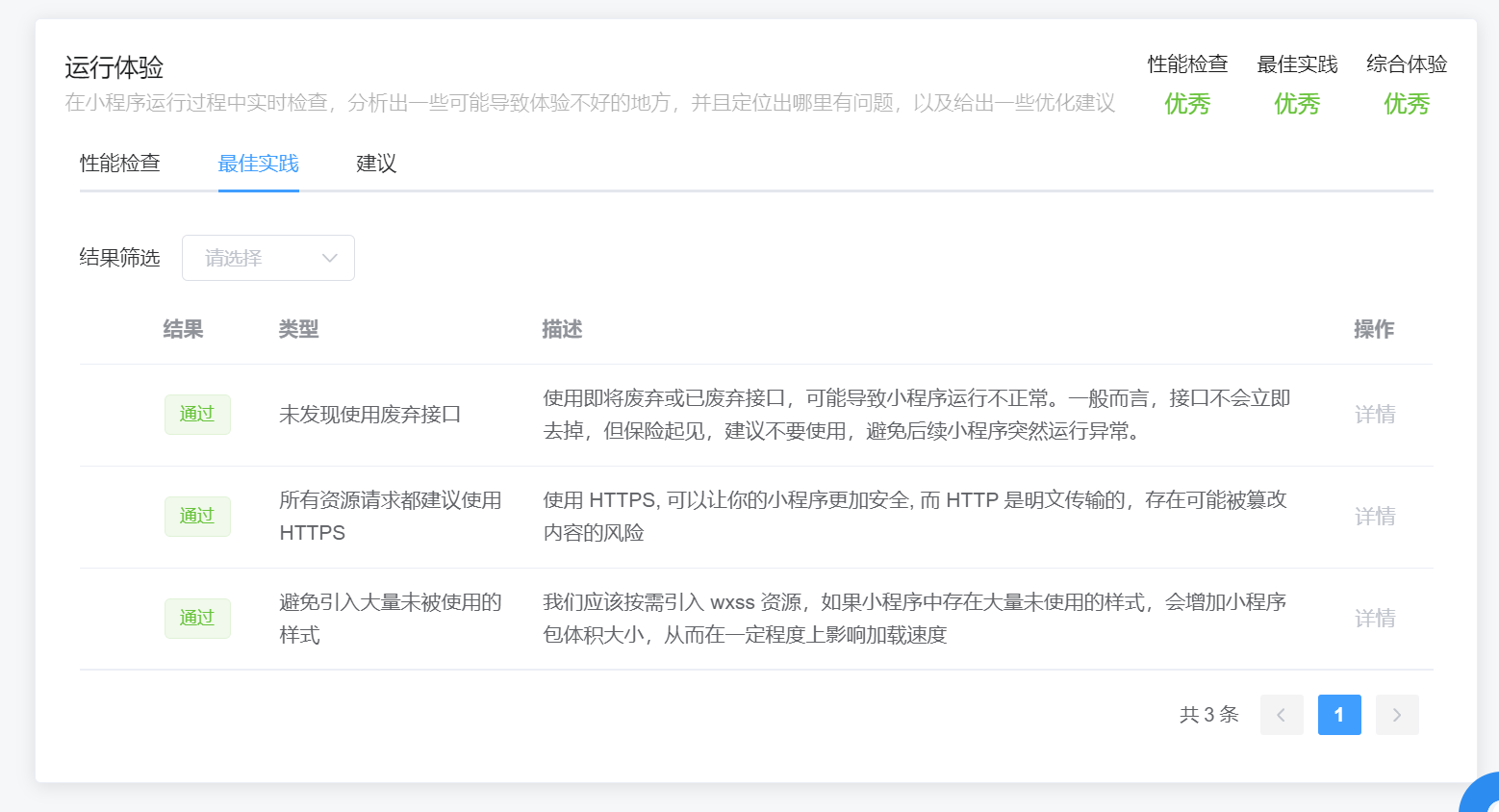Click 未发现使用废弃接口 type text
Screen dimensions: 1499x812
click(370, 415)
